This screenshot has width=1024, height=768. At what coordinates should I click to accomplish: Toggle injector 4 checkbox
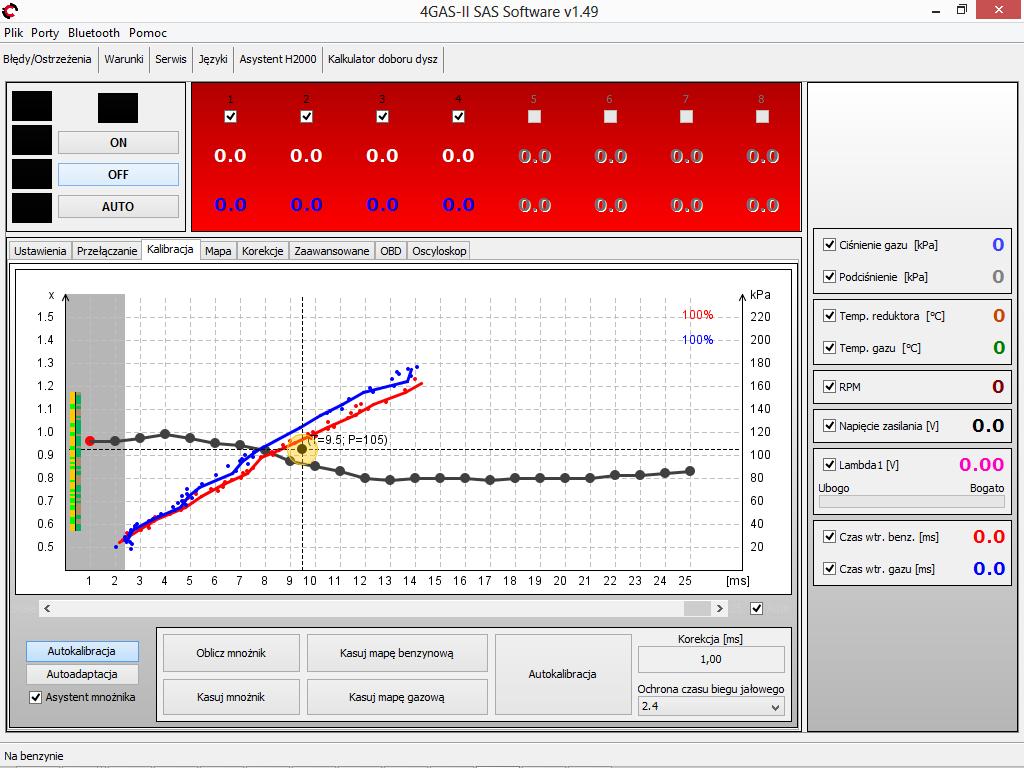click(458, 116)
